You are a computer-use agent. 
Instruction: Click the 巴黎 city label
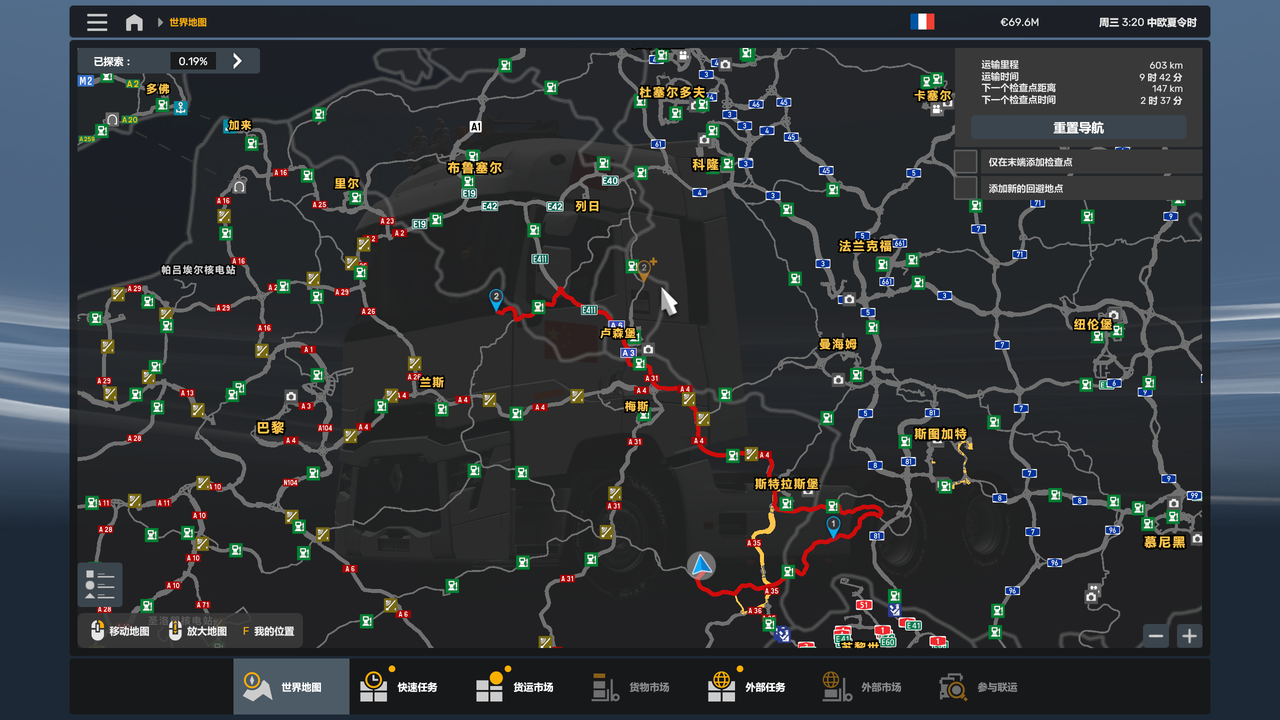point(270,427)
